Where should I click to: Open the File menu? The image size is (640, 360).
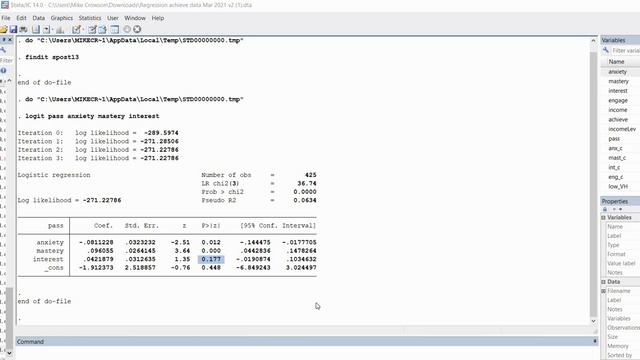tap(6, 18)
